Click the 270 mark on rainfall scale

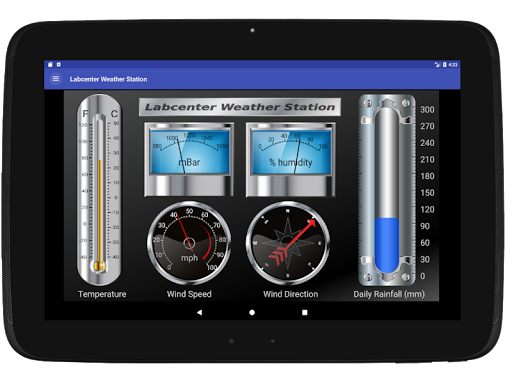click(427, 126)
